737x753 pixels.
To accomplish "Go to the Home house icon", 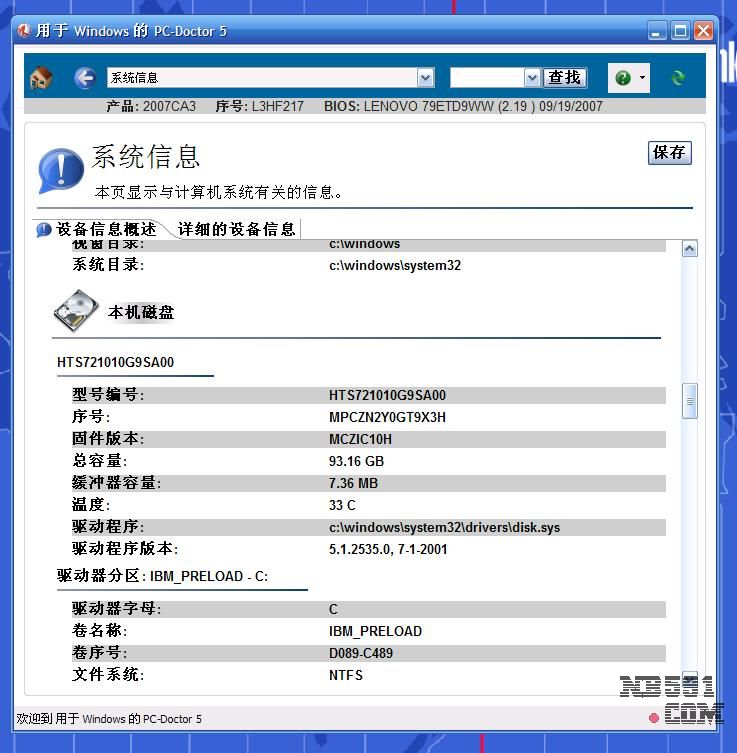I will 41,77.
